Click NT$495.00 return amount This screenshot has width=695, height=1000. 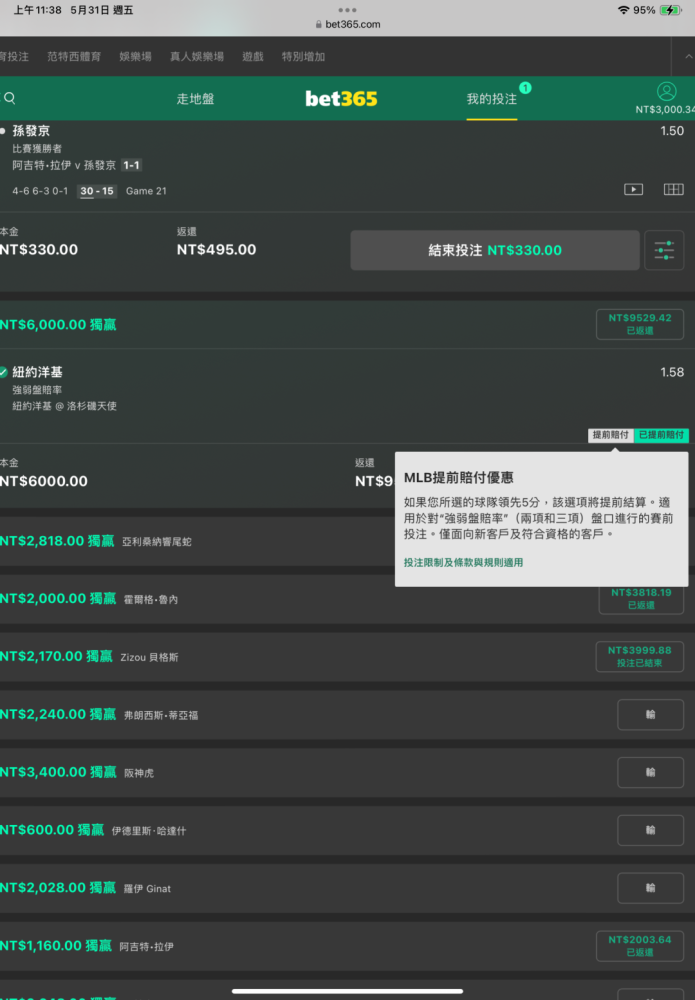pyautogui.click(x=216, y=249)
